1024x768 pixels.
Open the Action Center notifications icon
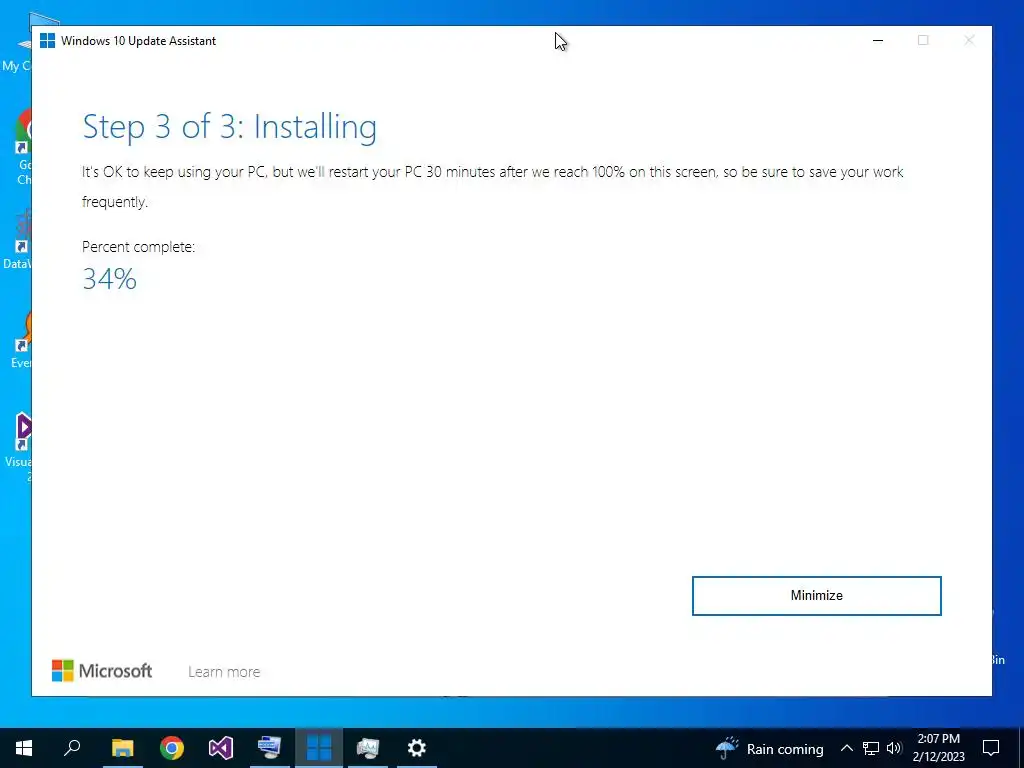coord(991,748)
